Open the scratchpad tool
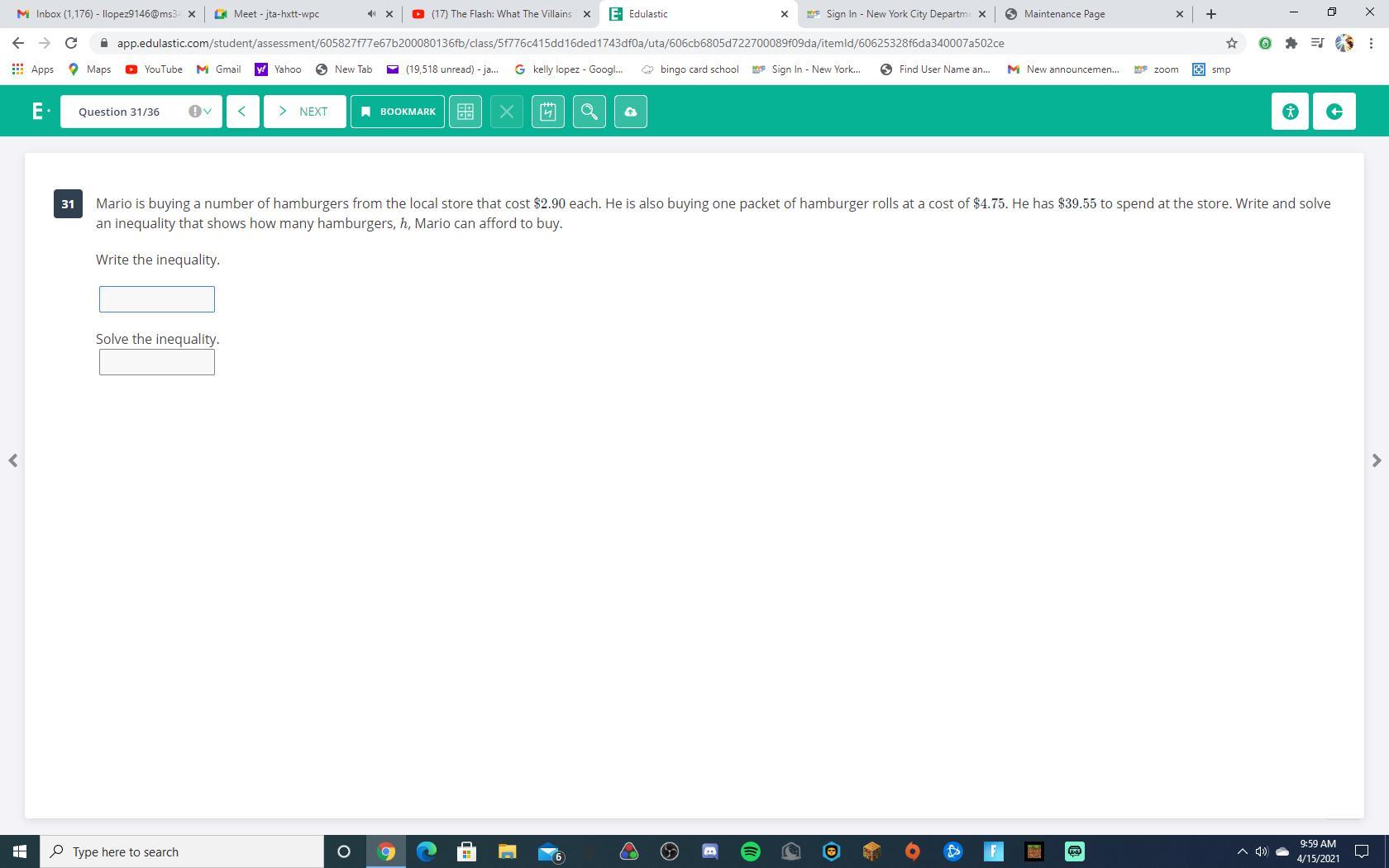Image resolution: width=1389 pixels, height=868 pixels. (x=548, y=112)
